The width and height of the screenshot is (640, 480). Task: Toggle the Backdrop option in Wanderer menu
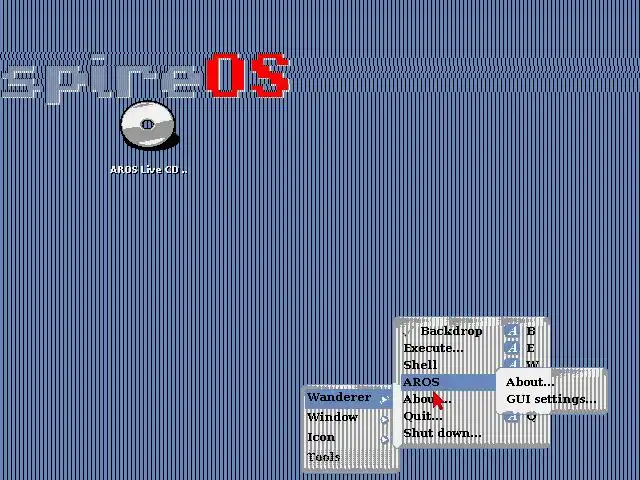click(473, 331)
